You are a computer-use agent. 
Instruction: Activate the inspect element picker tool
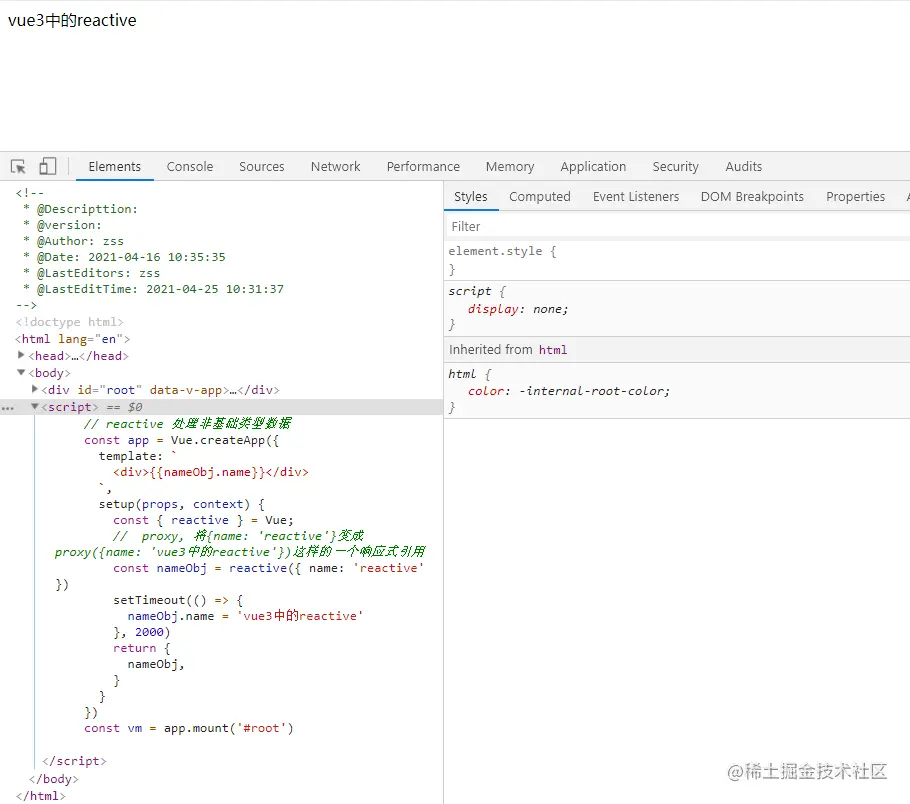tap(18, 167)
